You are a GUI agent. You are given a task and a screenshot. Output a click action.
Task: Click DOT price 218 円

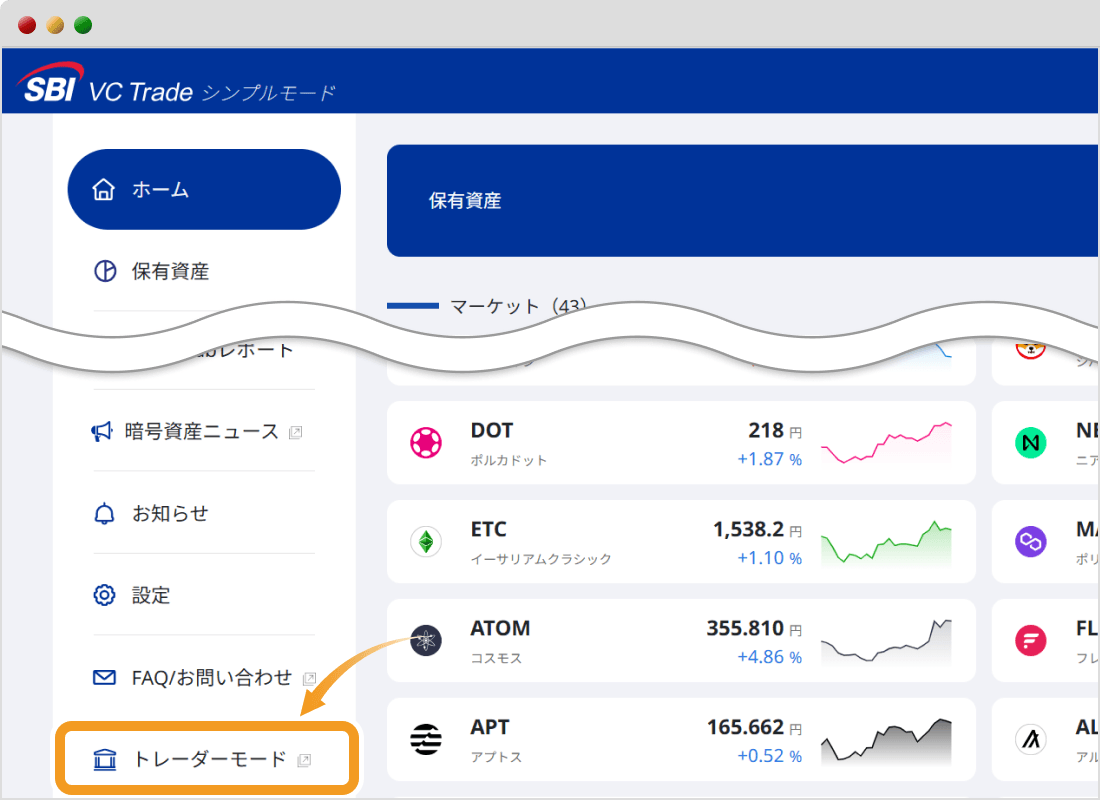774,430
